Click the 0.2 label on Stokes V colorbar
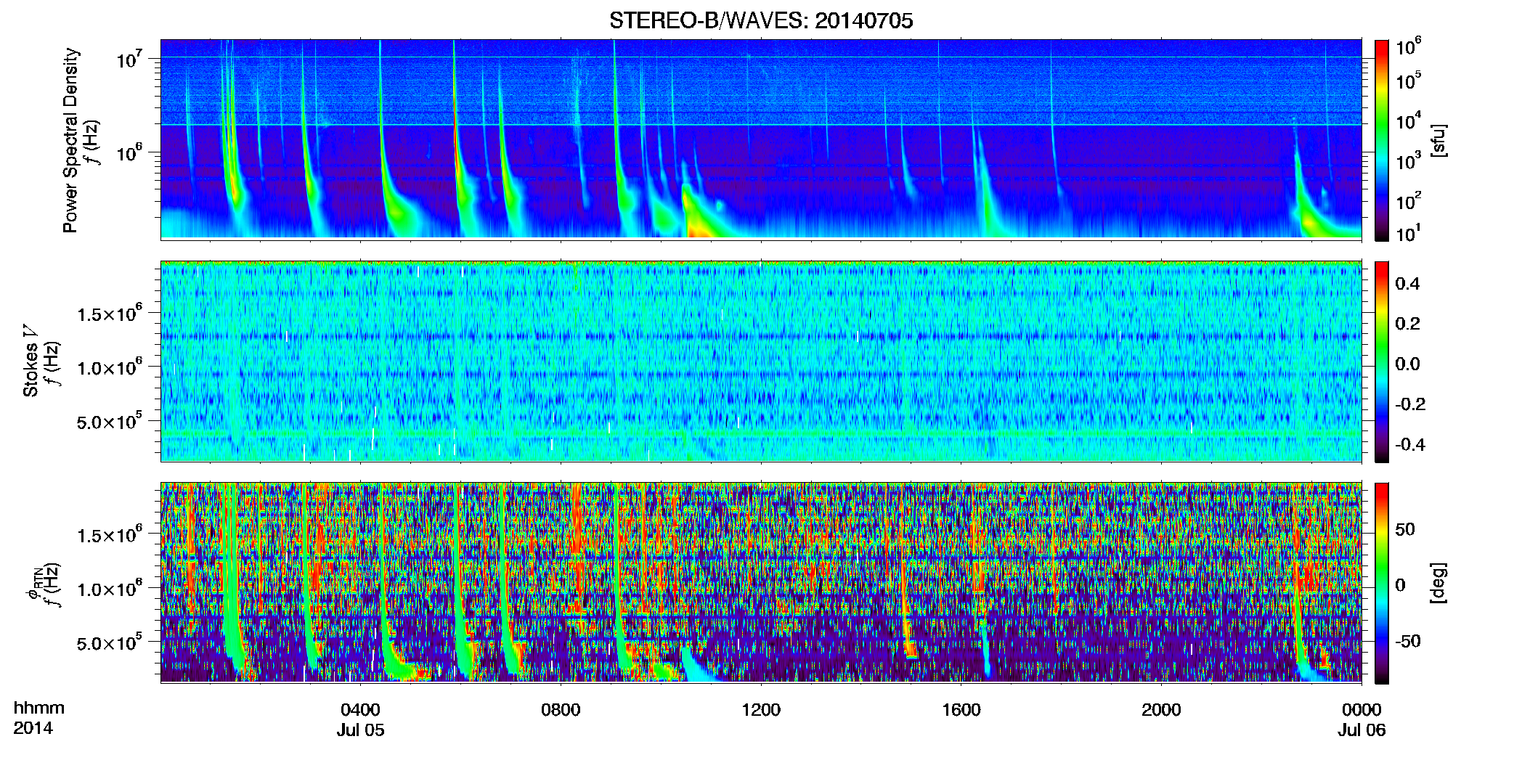Image resolution: width=1522 pixels, height=784 pixels. (x=1407, y=324)
